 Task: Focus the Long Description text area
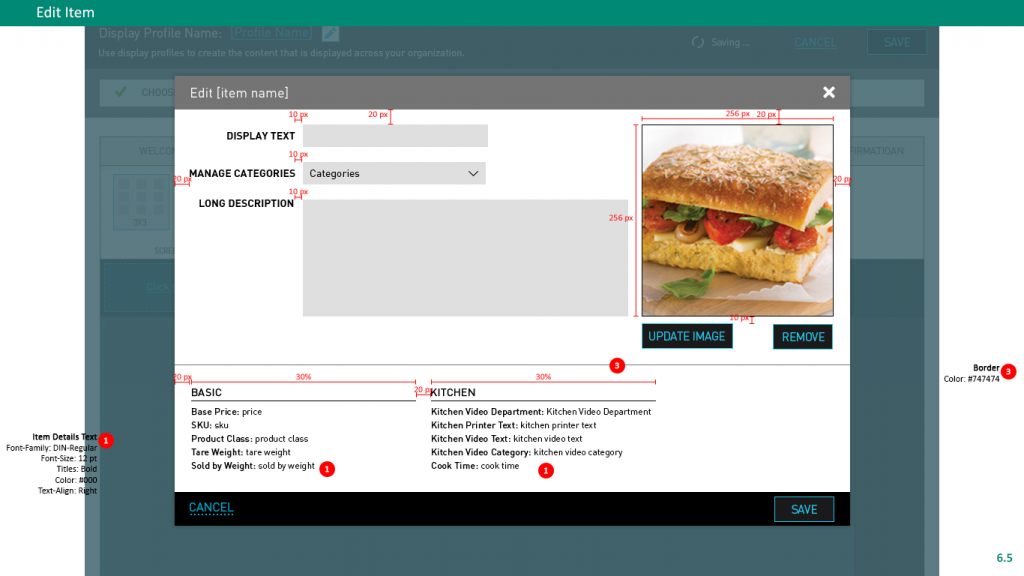(x=465, y=258)
